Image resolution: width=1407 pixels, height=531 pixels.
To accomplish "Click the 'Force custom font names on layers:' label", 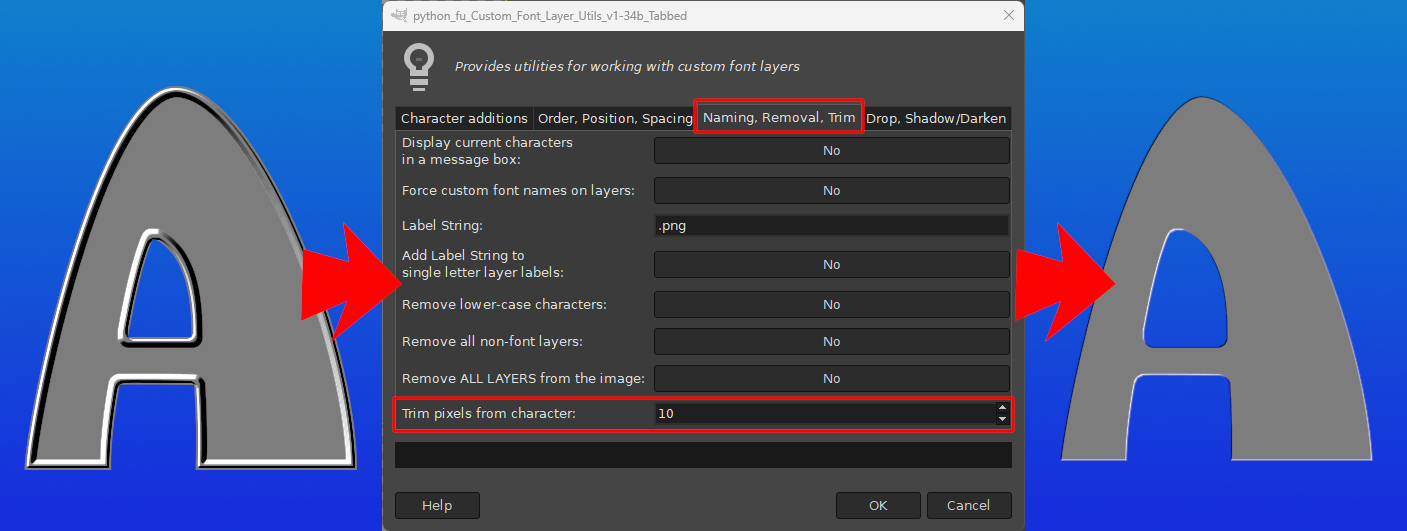I will [518, 191].
